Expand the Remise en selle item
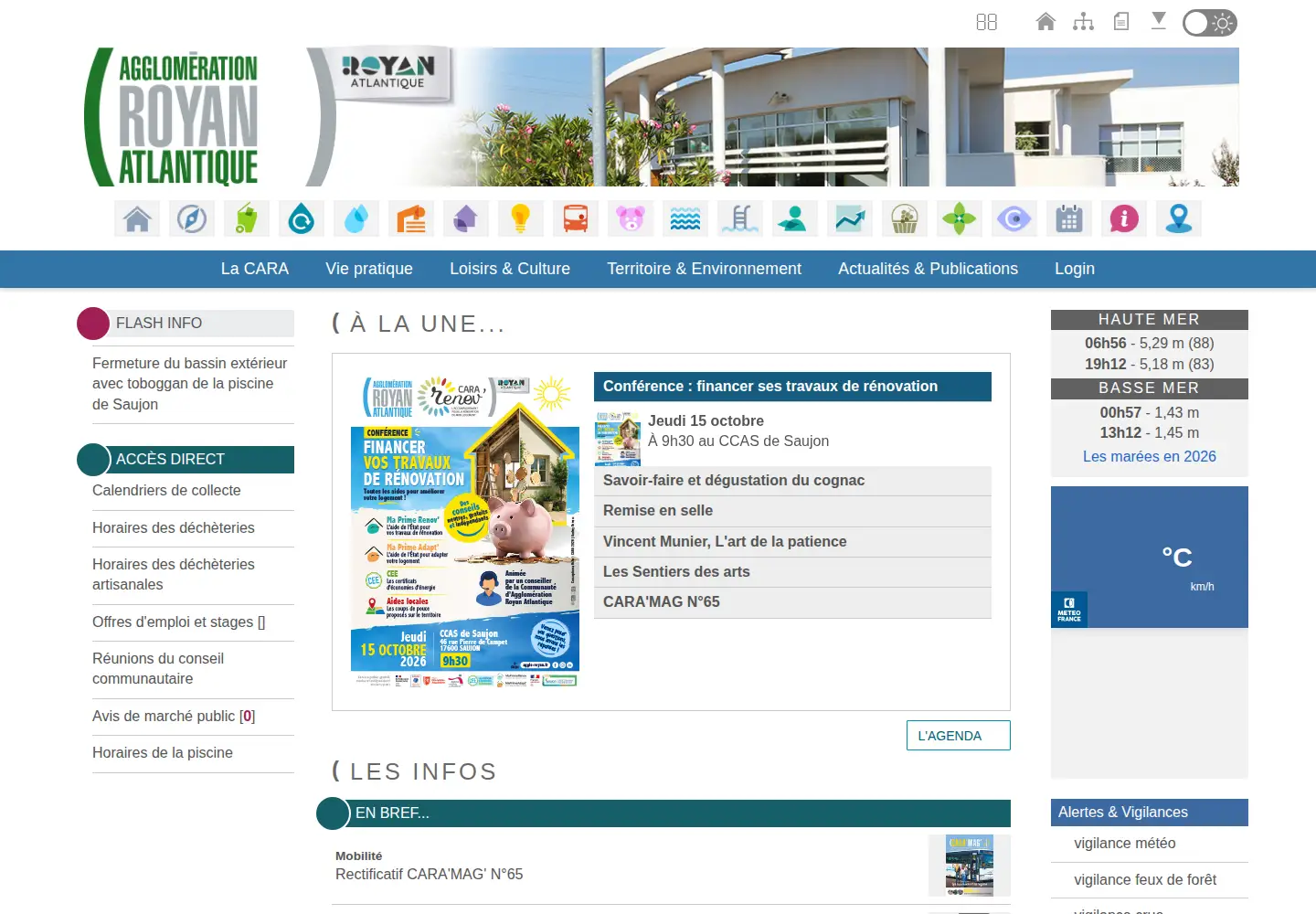Screen dimensions: 1316x914 (x=792, y=511)
